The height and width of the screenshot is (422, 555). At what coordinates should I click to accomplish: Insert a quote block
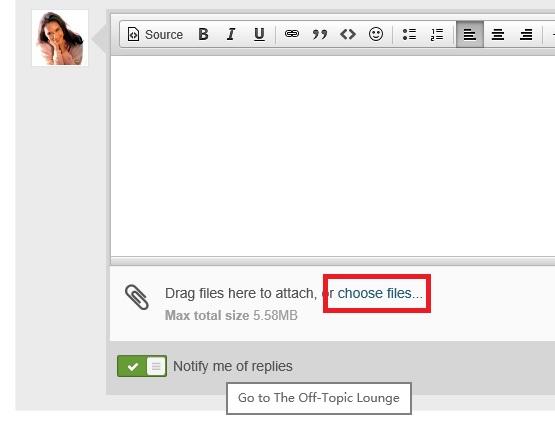(320, 34)
